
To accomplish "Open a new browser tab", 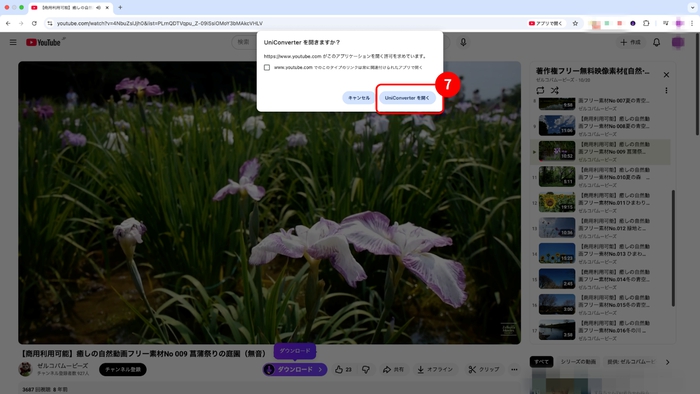I will coord(120,8).
